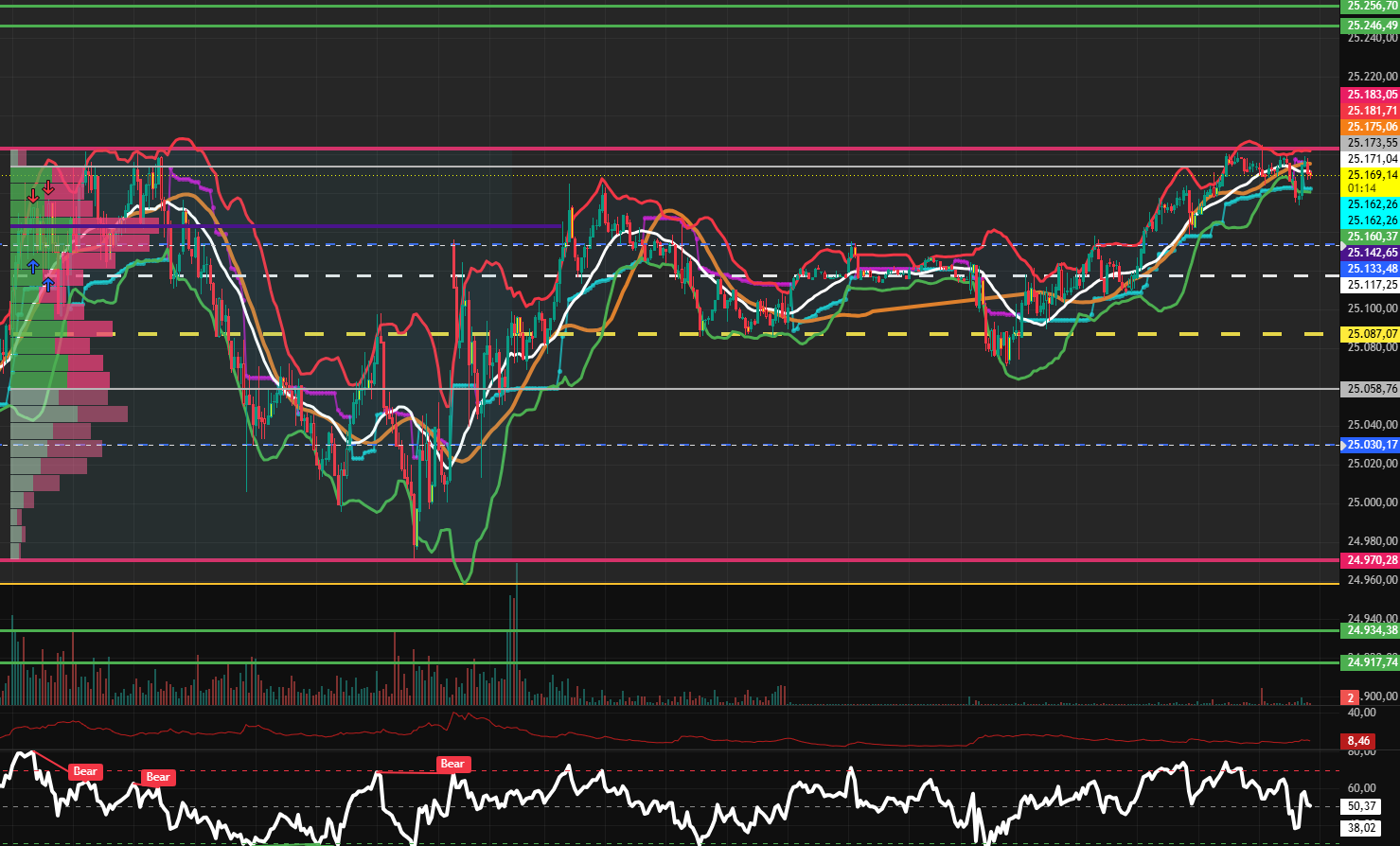Screen dimensions: 1400x846
Task: Select the gray 25.173,55 price label
Action: pyautogui.click(x=1371, y=143)
